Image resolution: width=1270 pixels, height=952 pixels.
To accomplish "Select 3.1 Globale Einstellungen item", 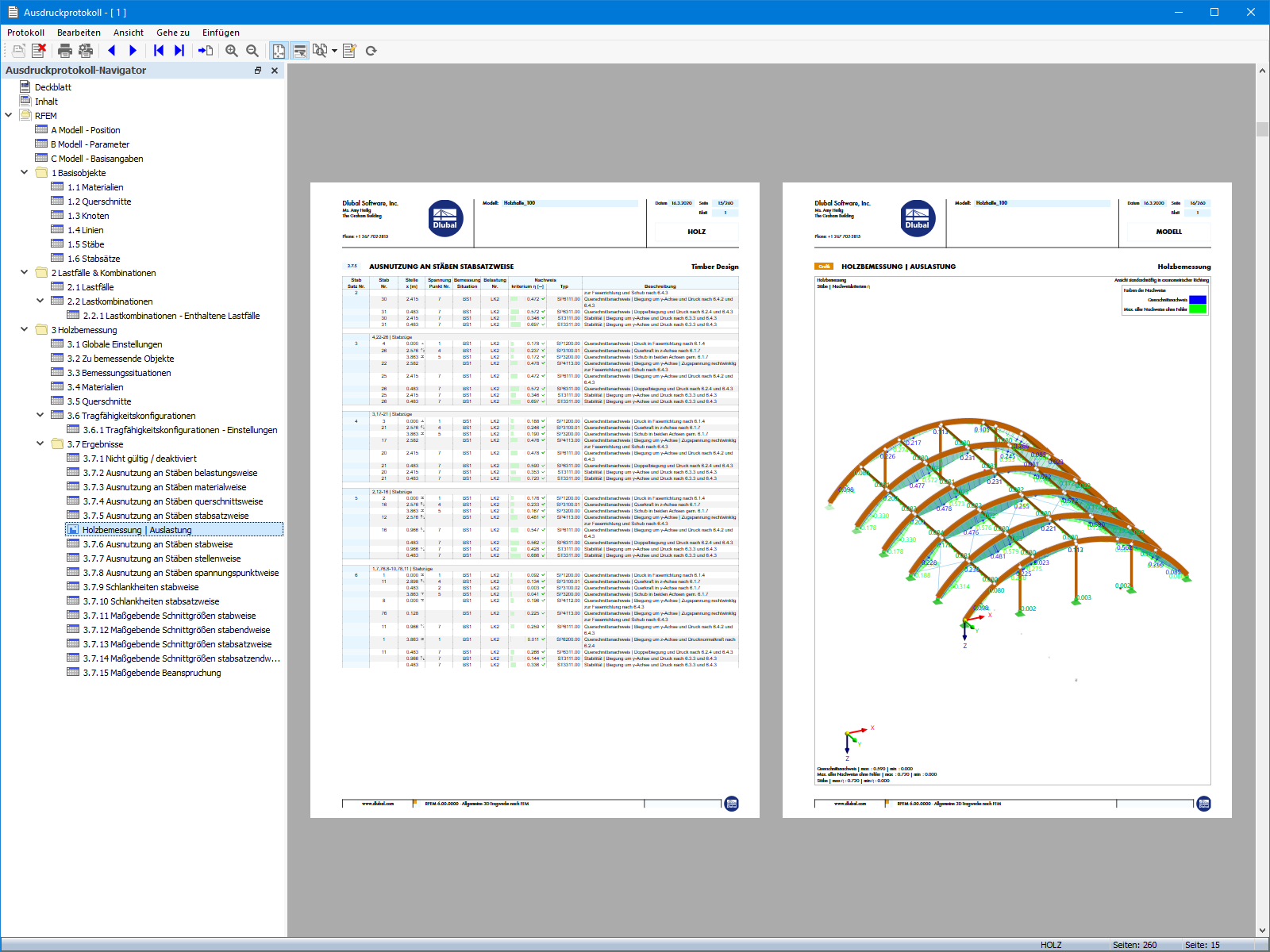I will (x=114, y=344).
